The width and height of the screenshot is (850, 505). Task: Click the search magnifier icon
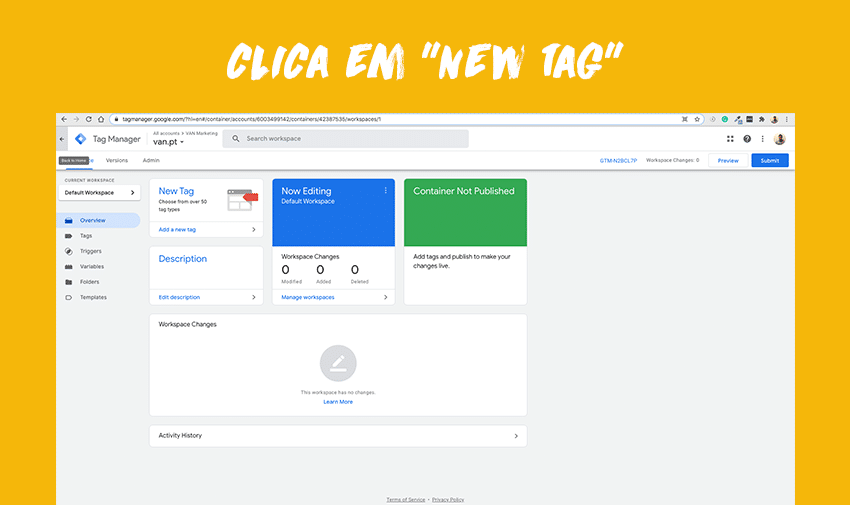click(x=236, y=139)
